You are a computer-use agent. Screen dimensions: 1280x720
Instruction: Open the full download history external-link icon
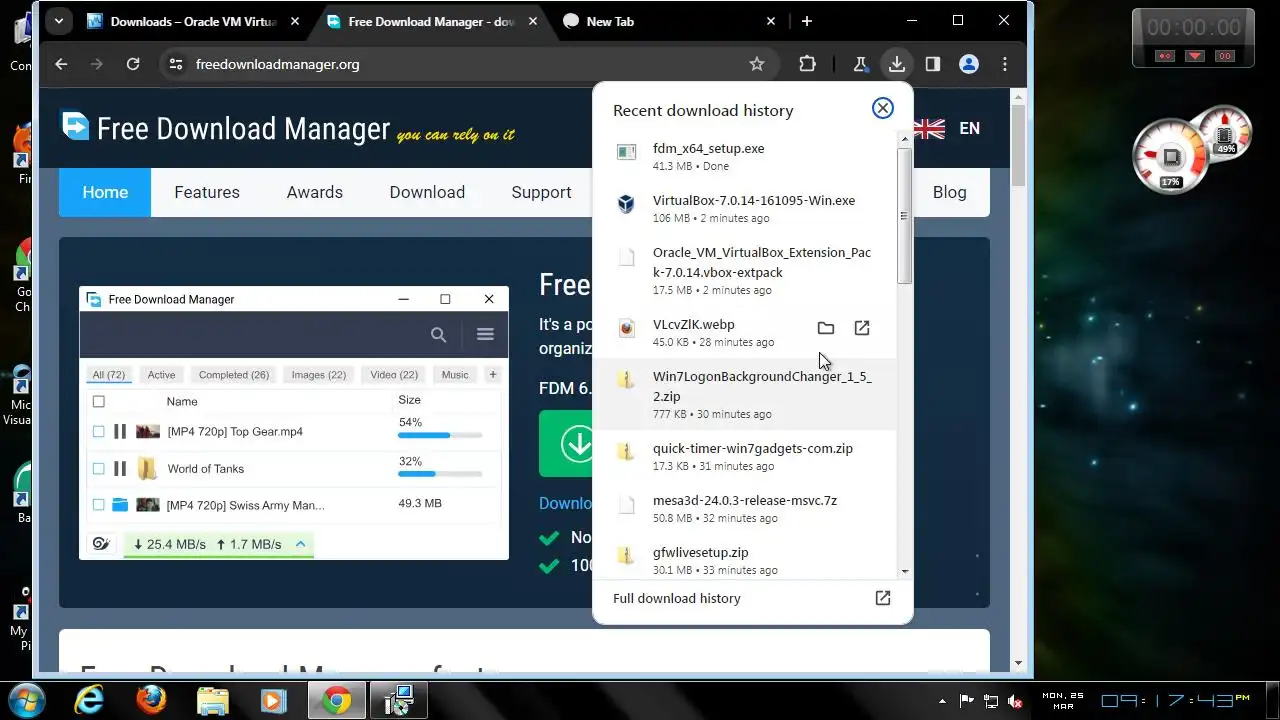pos(882,598)
